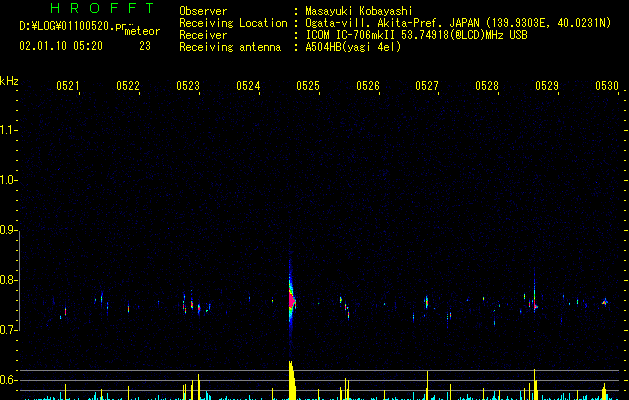Screen dimensions: 629x400
Task: Click the Observer label
Action: pyautogui.click(x=203, y=11)
